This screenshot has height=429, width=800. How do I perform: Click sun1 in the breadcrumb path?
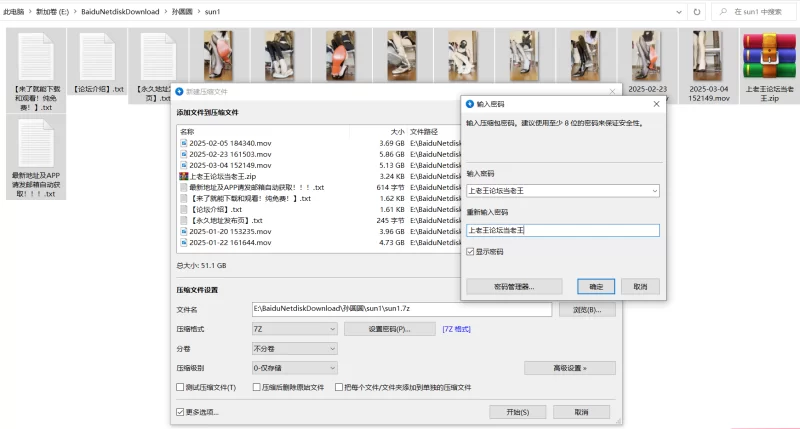(x=212, y=12)
